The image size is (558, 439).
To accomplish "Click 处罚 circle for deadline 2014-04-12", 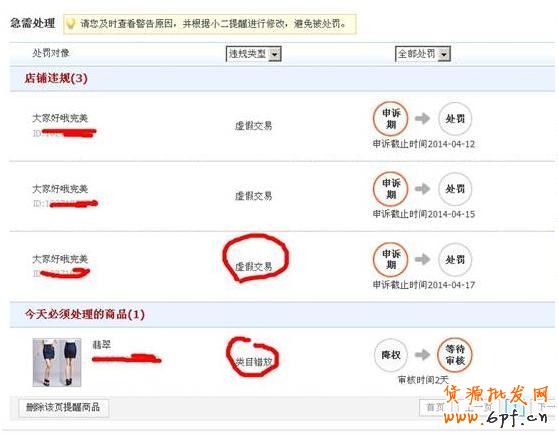I will click(x=455, y=119).
